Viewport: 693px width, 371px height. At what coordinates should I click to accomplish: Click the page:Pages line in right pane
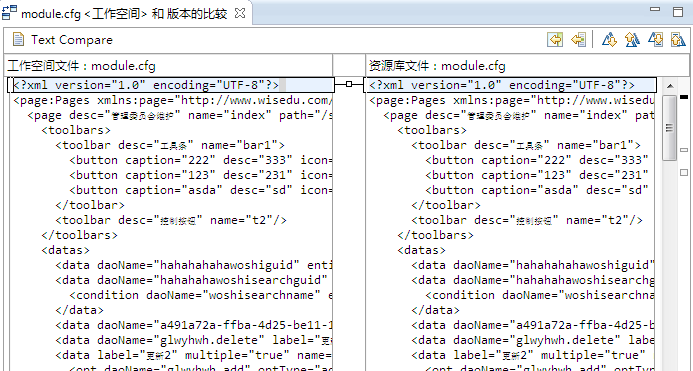pyautogui.click(x=512, y=100)
